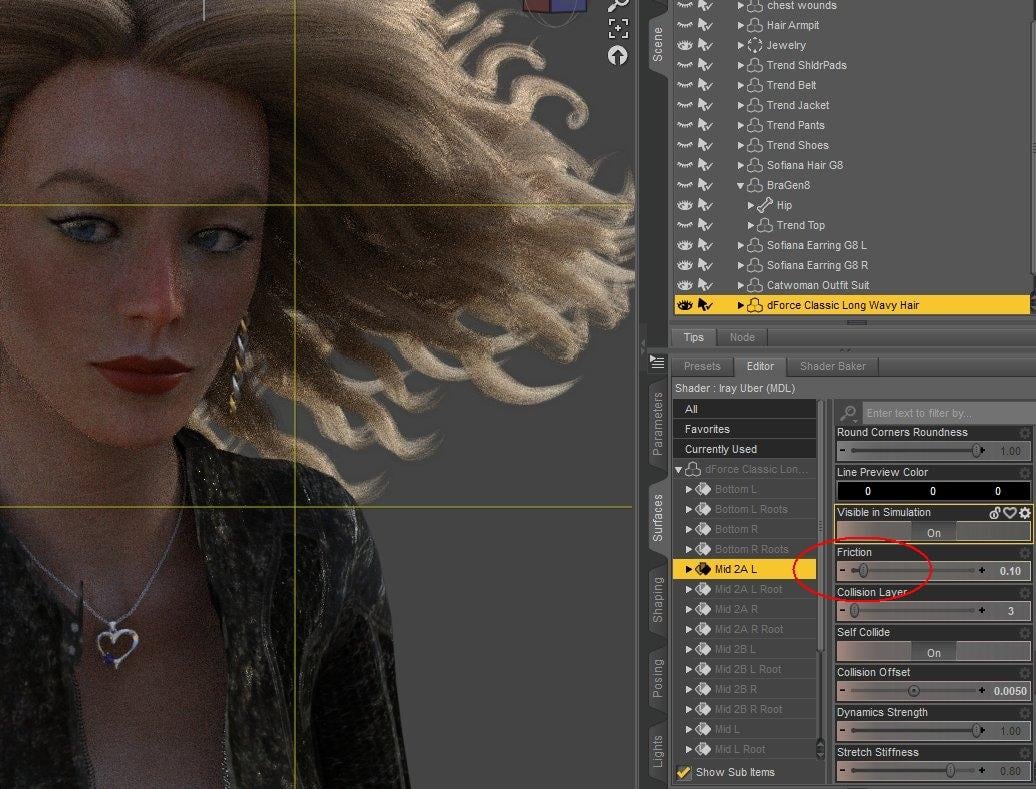Click the Bottom L surface material icon
This screenshot has width=1036, height=789.
point(703,490)
